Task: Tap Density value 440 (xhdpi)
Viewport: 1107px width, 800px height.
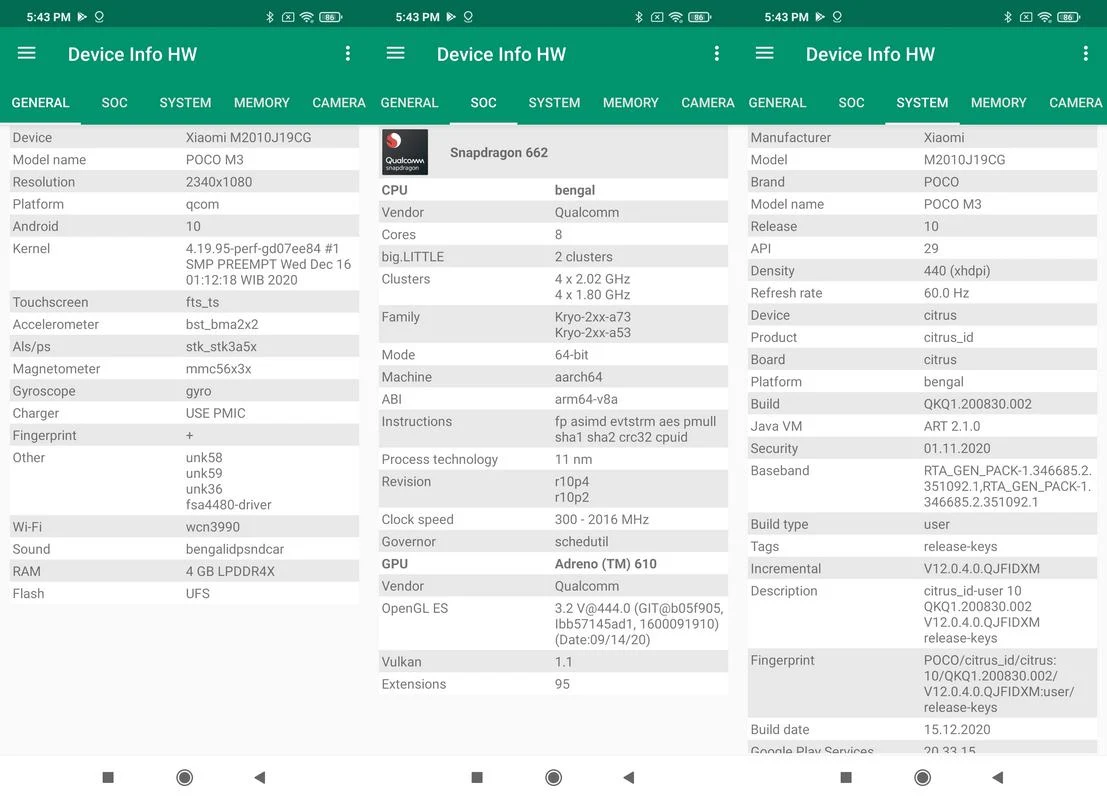Action: coord(957,271)
